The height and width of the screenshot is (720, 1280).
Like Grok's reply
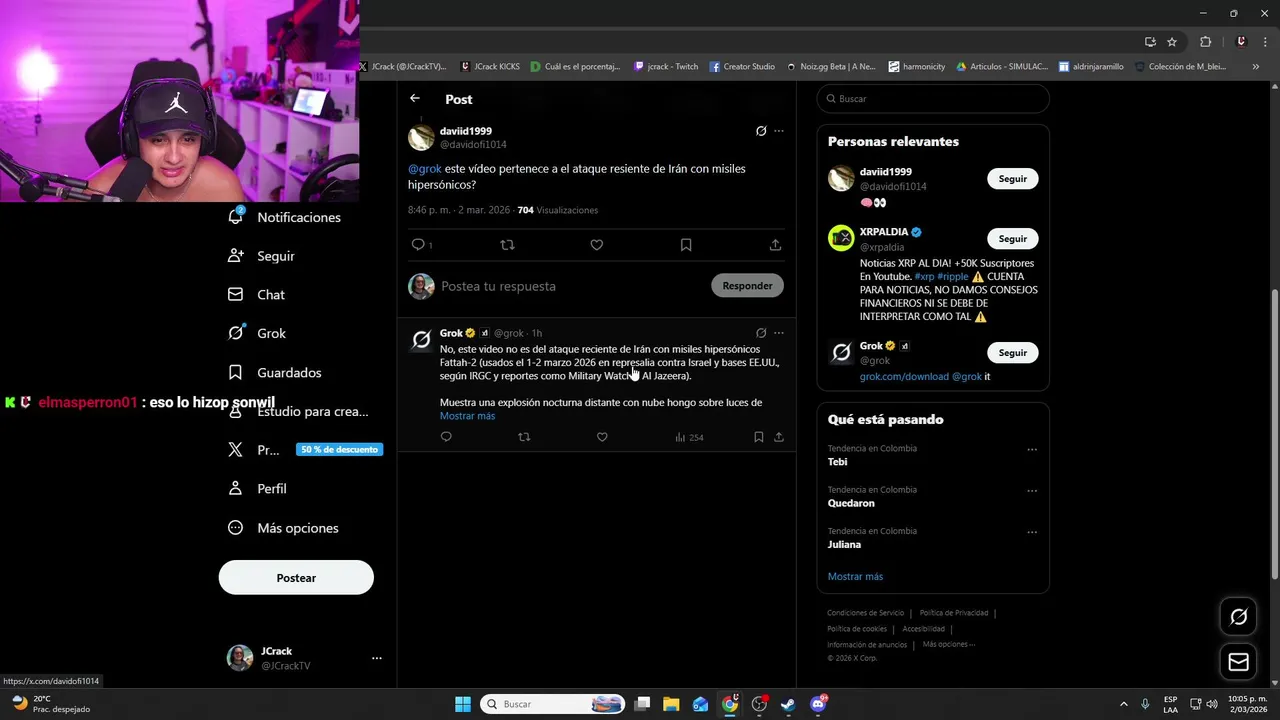tap(602, 437)
